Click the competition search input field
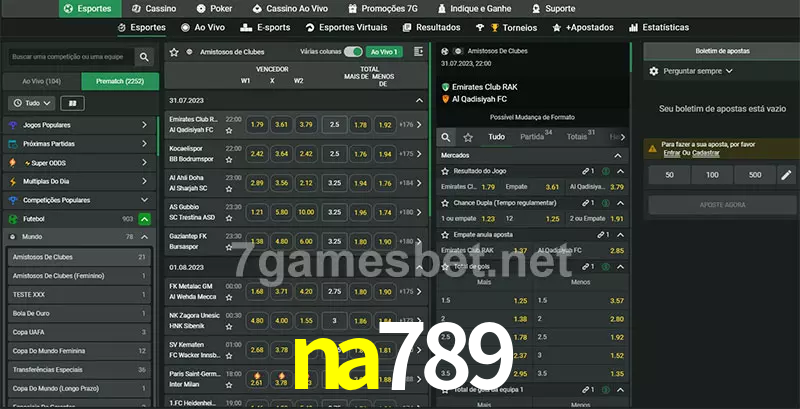The width and height of the screenshot is (800, 409). coord(70,58)
